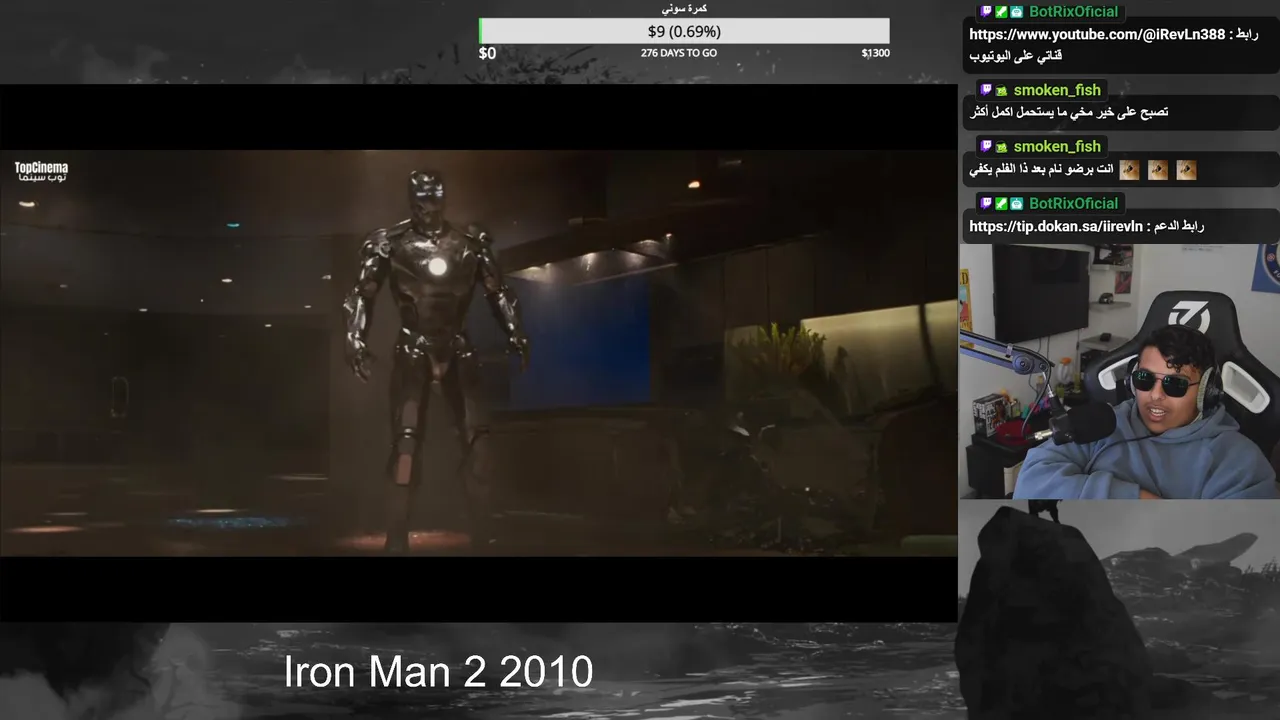Click robot bot badge on top BotRixOficial message
Viewport: 1280px width, 720px height.
[x=1016, y=12]
